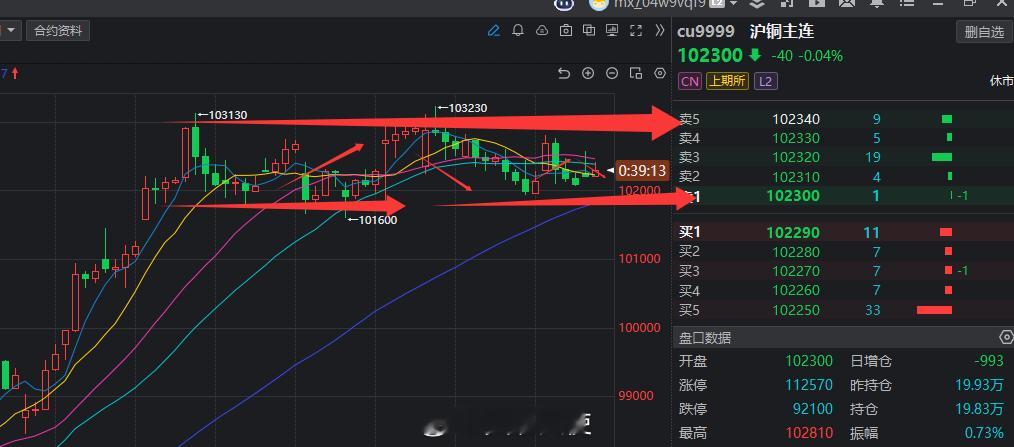Open chart settings hexagon icon
This screenshot has height=447, width=1014.
(660, 73)
